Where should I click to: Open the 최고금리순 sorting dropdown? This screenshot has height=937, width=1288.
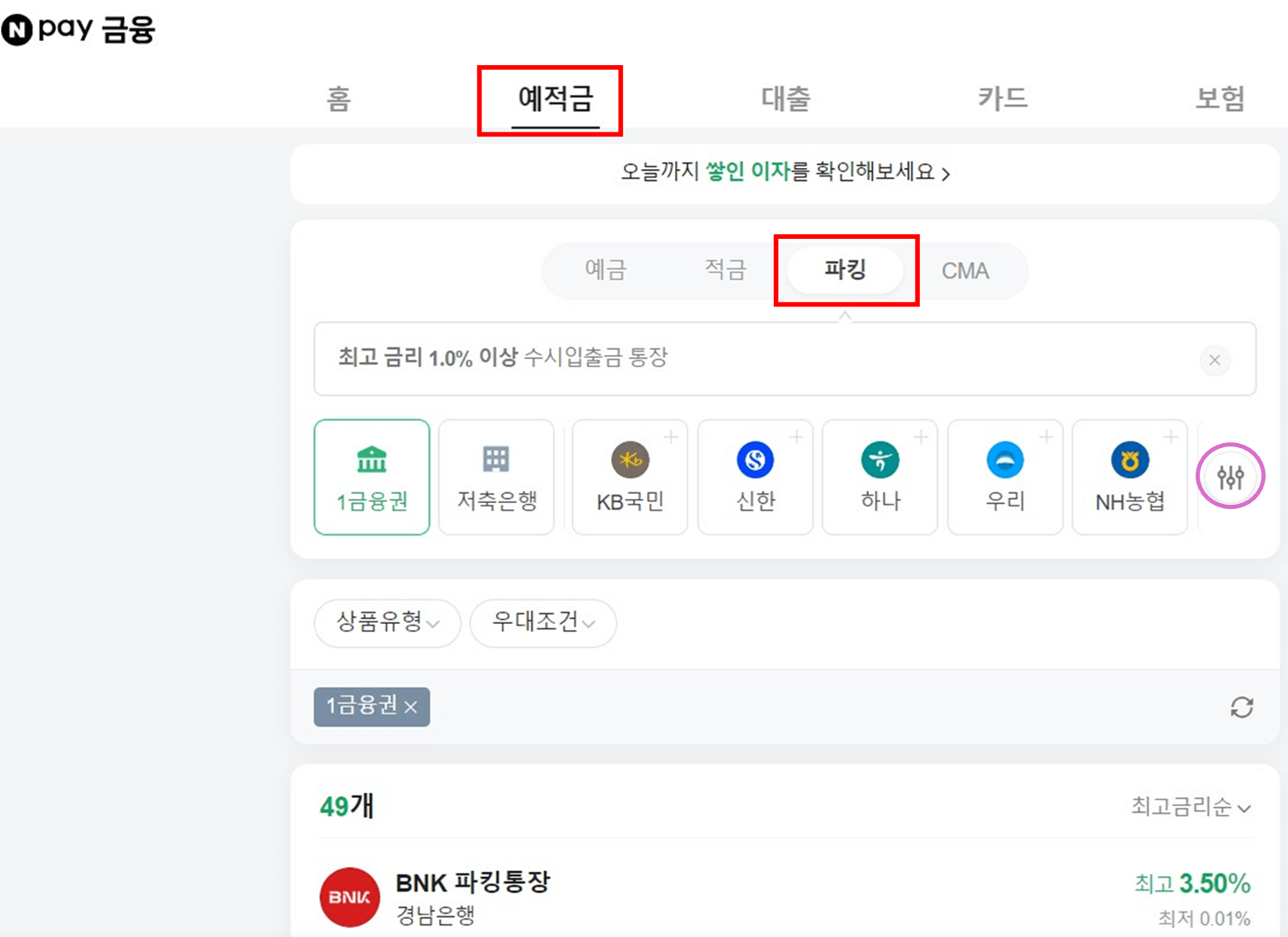1189,806
